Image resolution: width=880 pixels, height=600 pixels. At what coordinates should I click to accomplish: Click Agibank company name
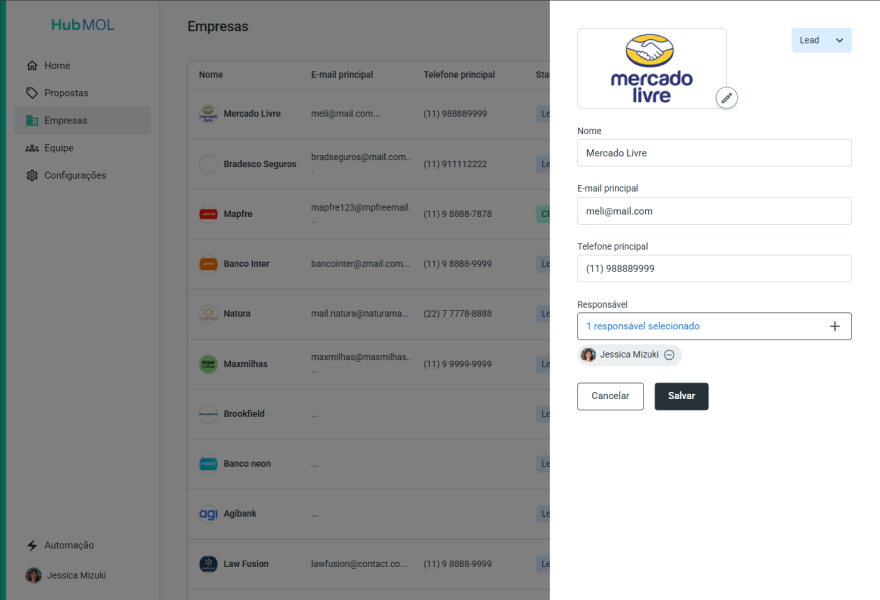pyautogui.click(x=240, y=514)
